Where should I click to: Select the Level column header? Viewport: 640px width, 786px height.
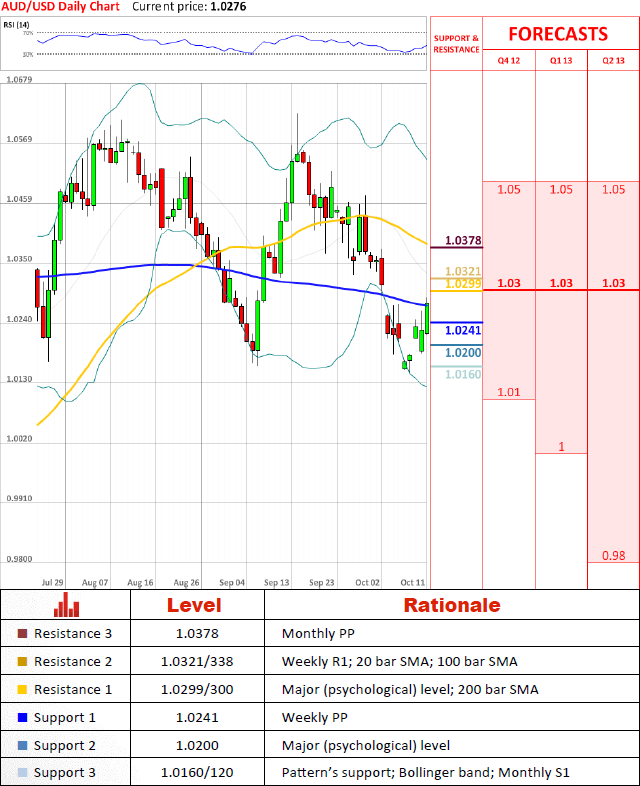point(194,605)
